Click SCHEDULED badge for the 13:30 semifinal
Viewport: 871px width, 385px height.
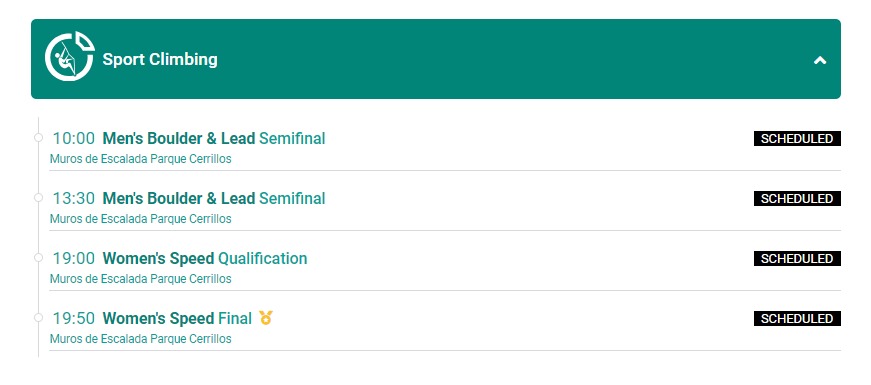[797, 198]
